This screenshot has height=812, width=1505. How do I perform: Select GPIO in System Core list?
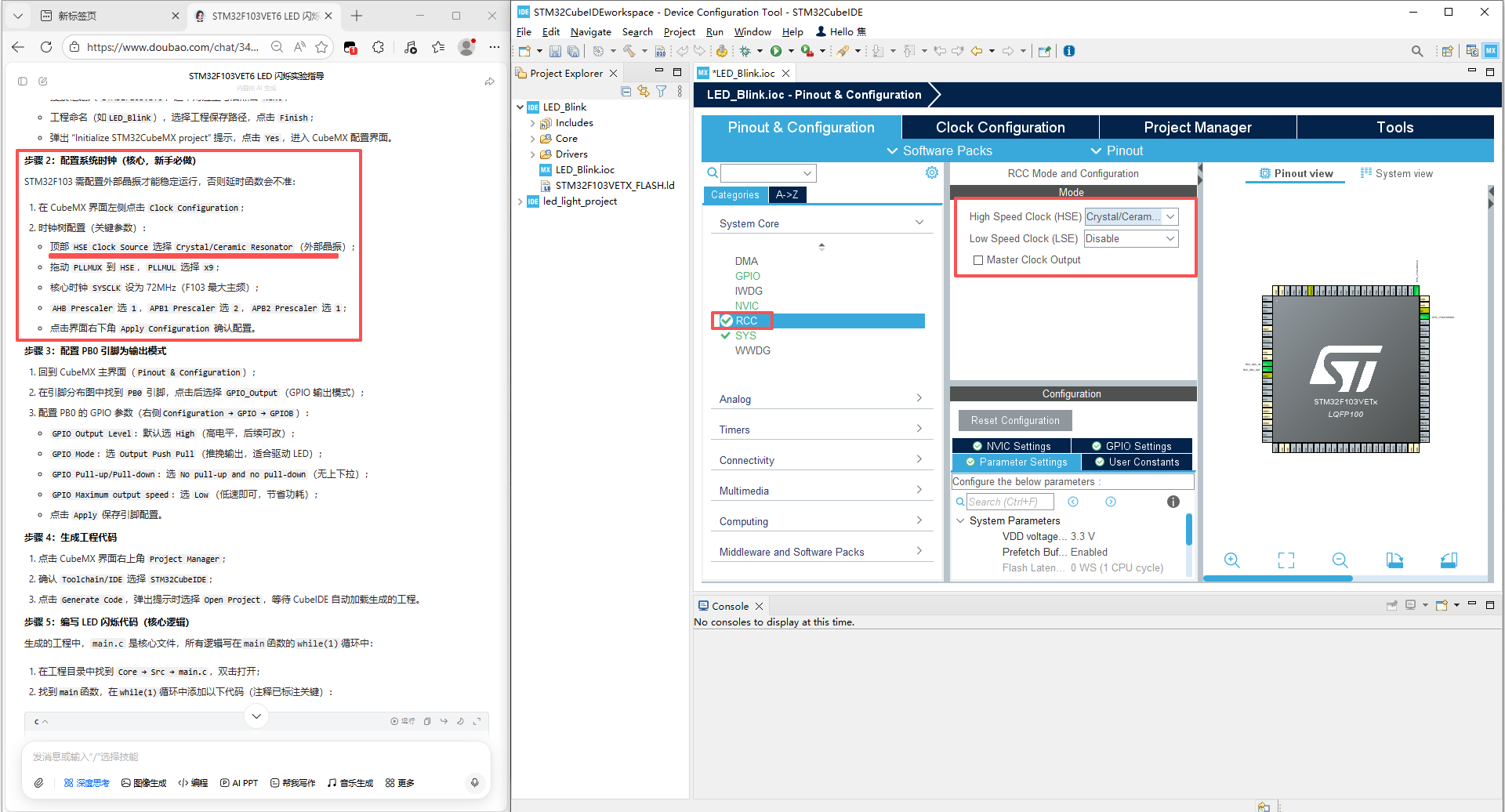click(x=747, y=276)
